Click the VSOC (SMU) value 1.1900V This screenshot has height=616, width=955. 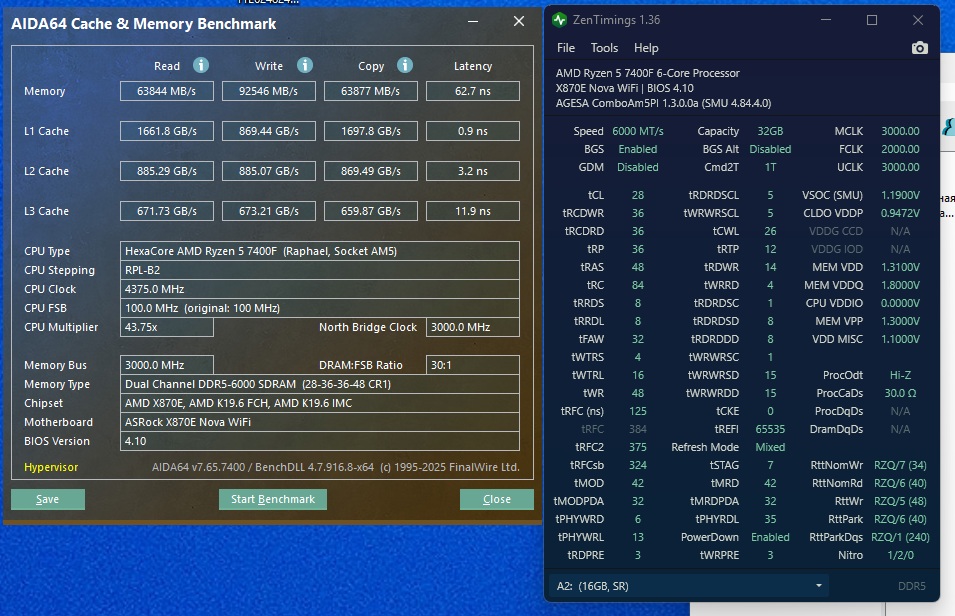(x=900, y=195)
